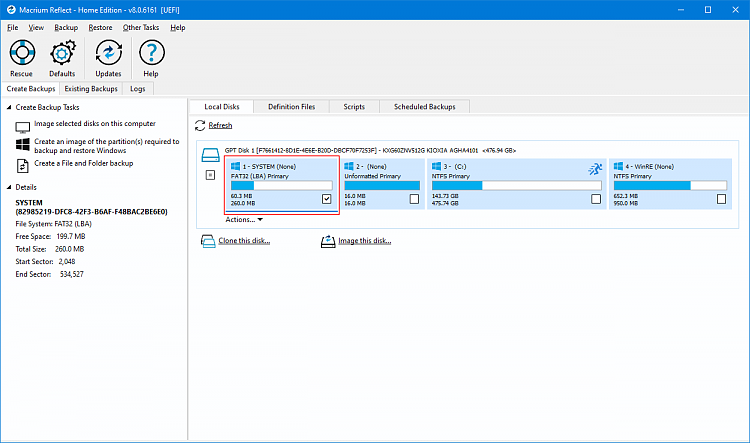The width and height of the screenshot is (750, 443).
Task: Click the 'Unformatted Primary' partition text
Action: (x=373, y=176)
